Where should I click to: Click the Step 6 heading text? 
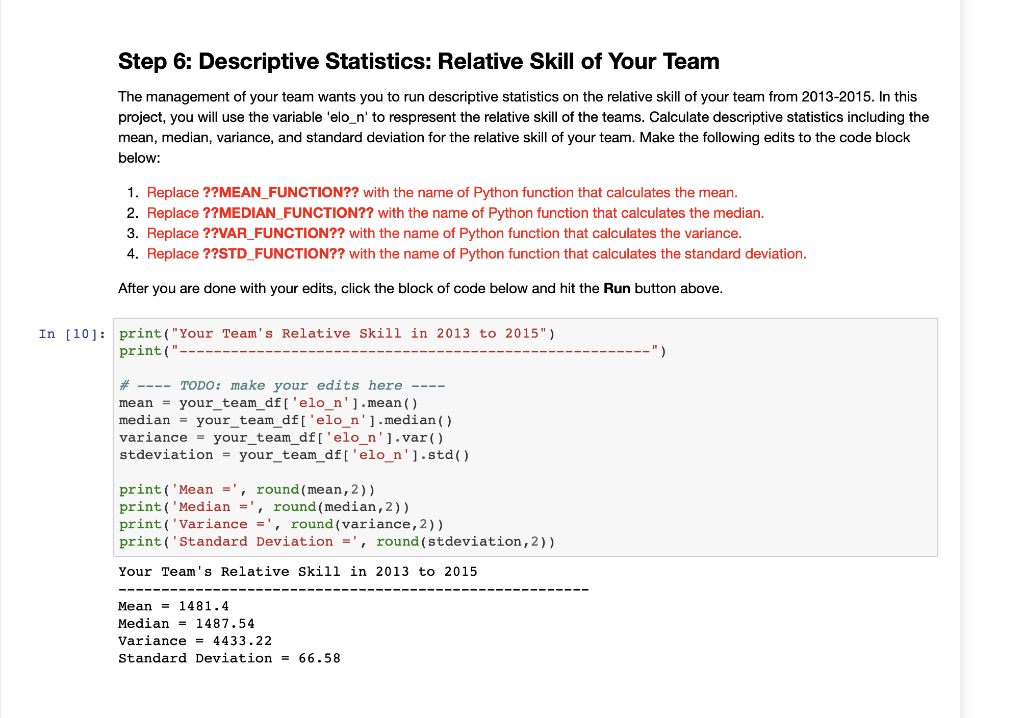coord(419,61)
